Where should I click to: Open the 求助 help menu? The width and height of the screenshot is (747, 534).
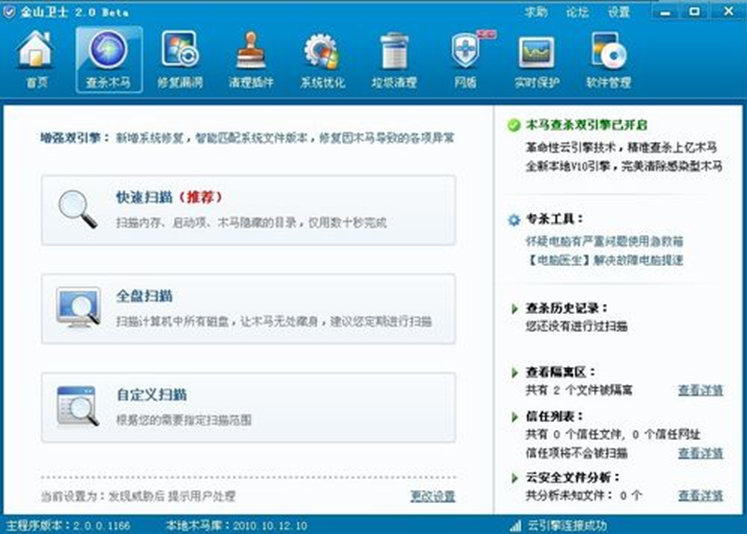point(535,12)
